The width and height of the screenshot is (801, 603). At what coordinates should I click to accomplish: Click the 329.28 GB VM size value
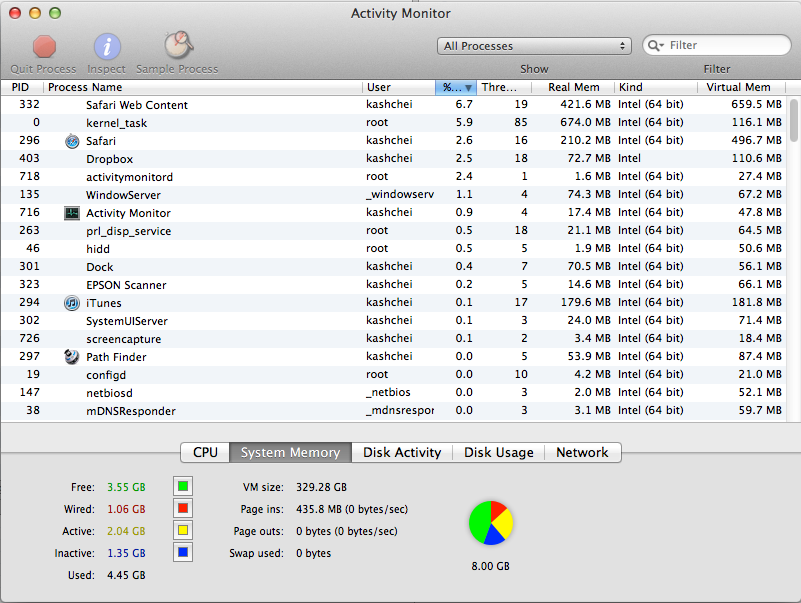(321, 487)
